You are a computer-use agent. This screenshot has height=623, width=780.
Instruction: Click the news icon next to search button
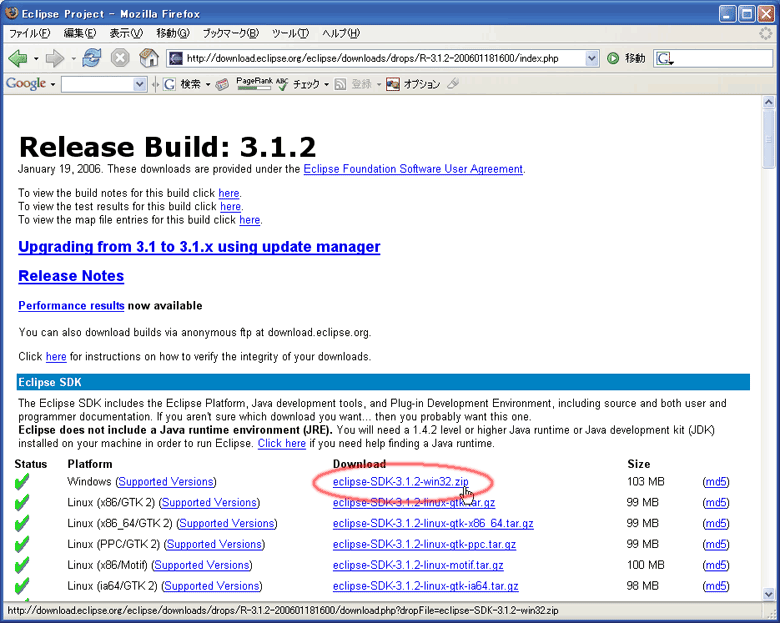tap(222, 84)
